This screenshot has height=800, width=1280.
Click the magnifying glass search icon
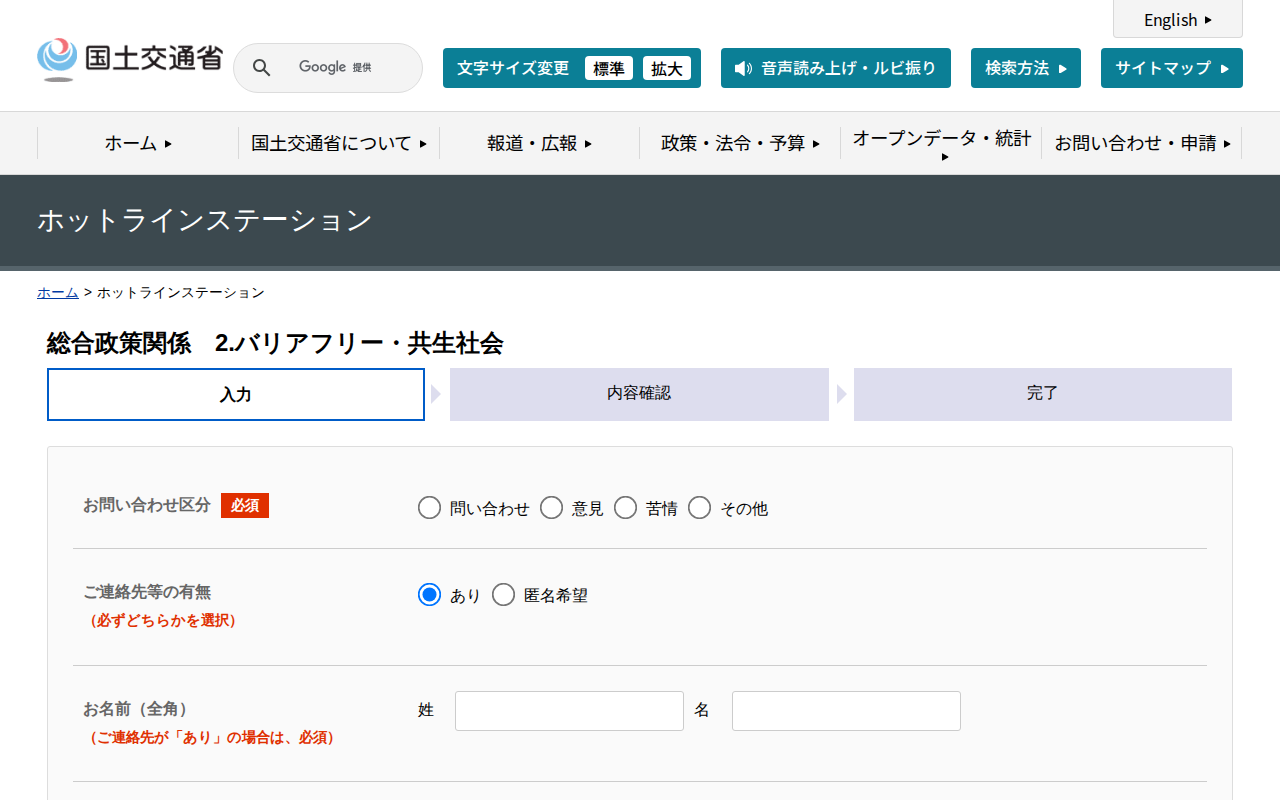coord(262,68)
